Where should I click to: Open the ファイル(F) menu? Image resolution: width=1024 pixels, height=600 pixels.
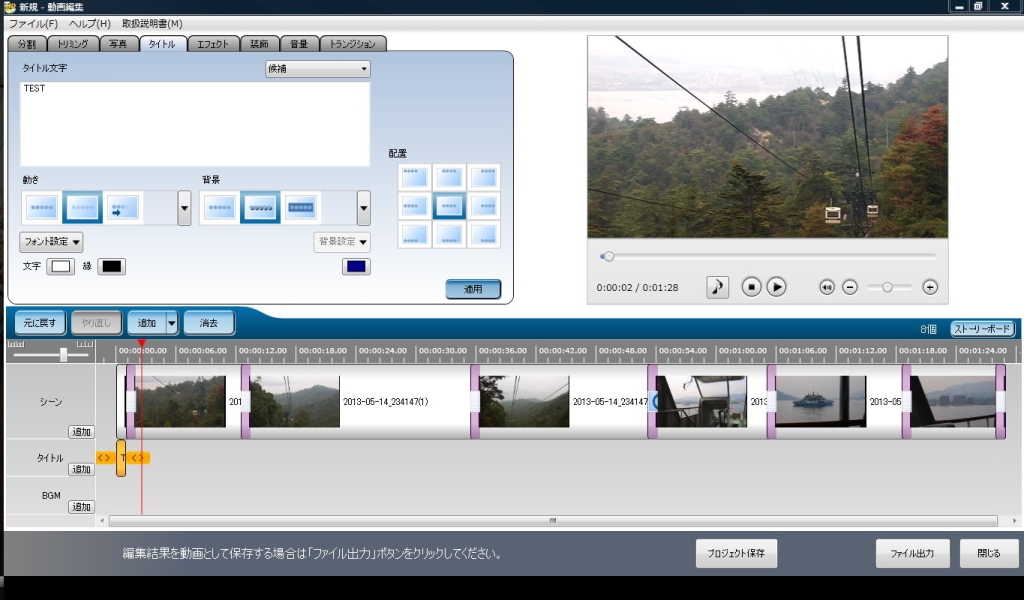click(33, 23)
